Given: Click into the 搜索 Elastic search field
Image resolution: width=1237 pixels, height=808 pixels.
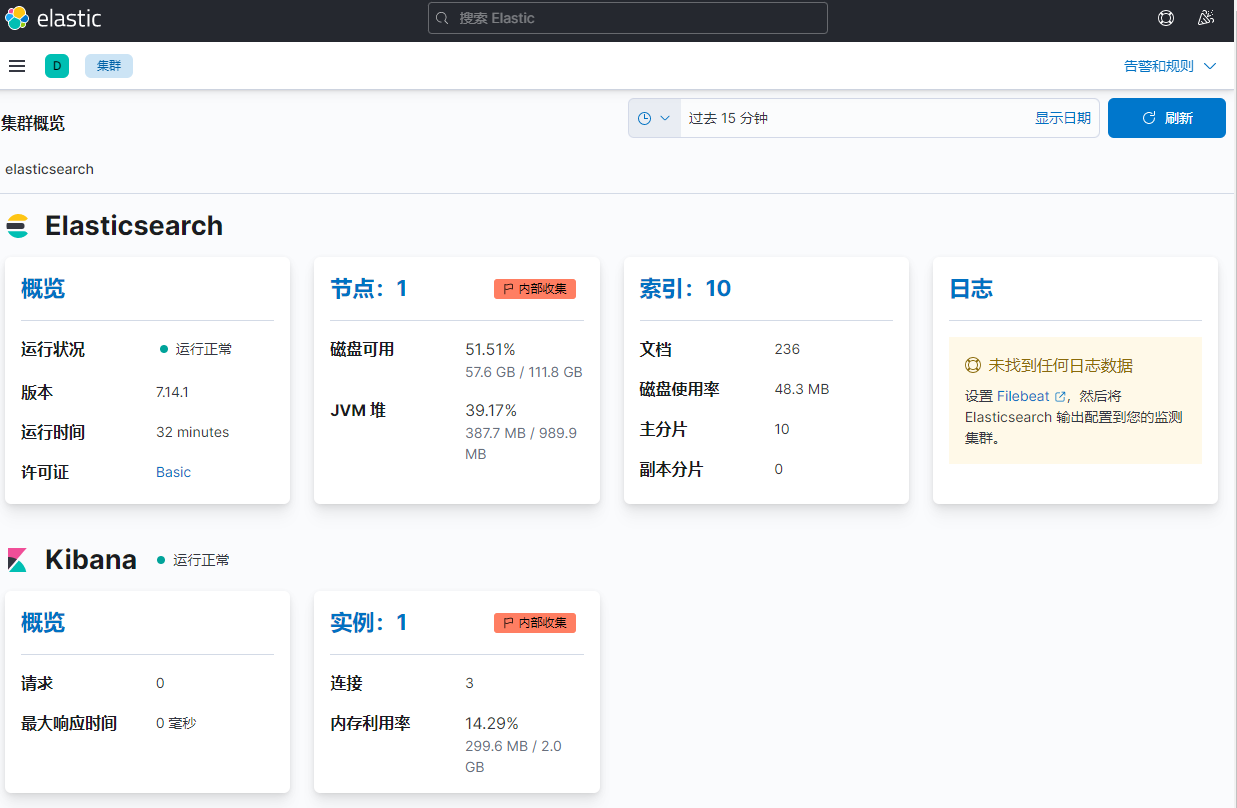Looking at the screenshot, I should coord(628,18).
